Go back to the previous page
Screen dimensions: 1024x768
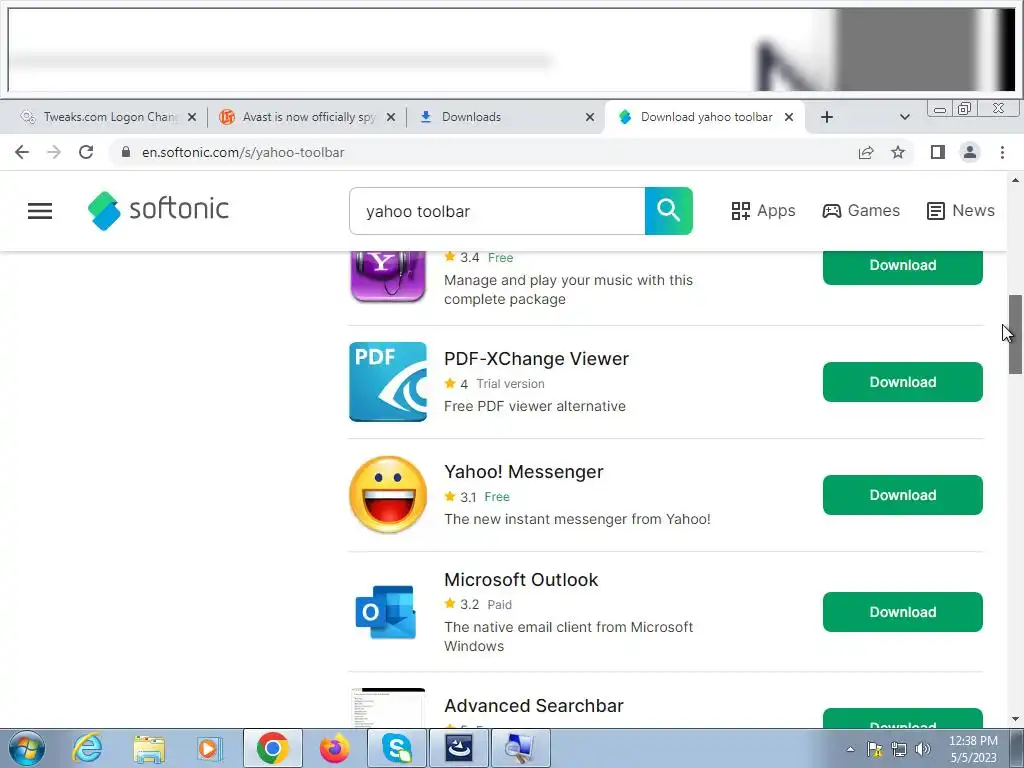(22, 152)
